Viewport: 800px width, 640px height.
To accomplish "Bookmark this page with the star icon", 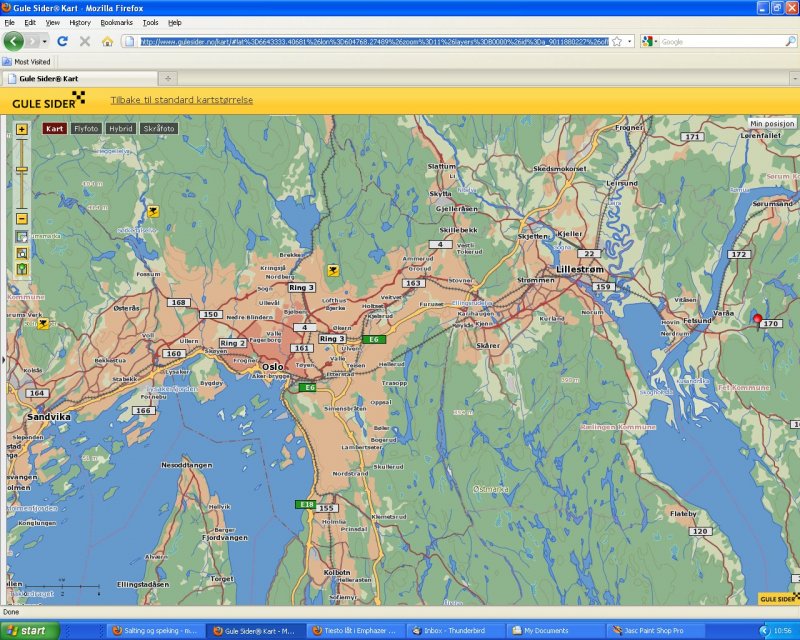I will (x=617, y=41).
